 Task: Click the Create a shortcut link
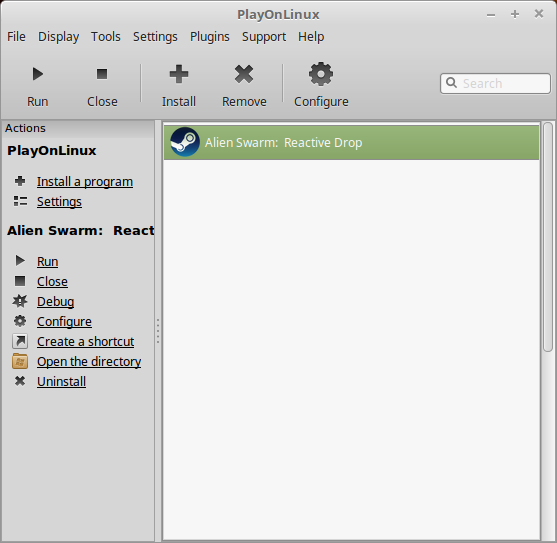(x=85, y=341)
